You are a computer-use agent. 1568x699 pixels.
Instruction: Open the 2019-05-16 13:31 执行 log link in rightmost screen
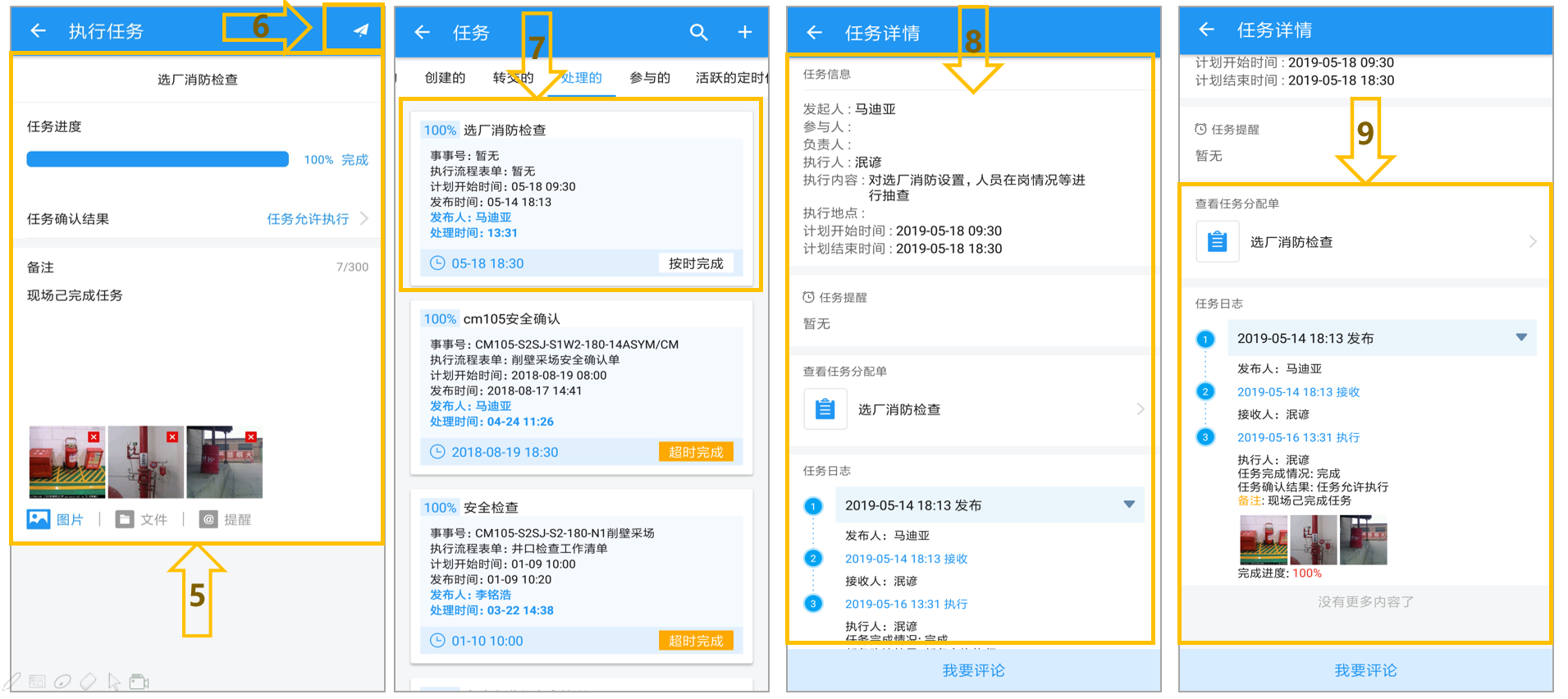click(x=1298, y=437)
